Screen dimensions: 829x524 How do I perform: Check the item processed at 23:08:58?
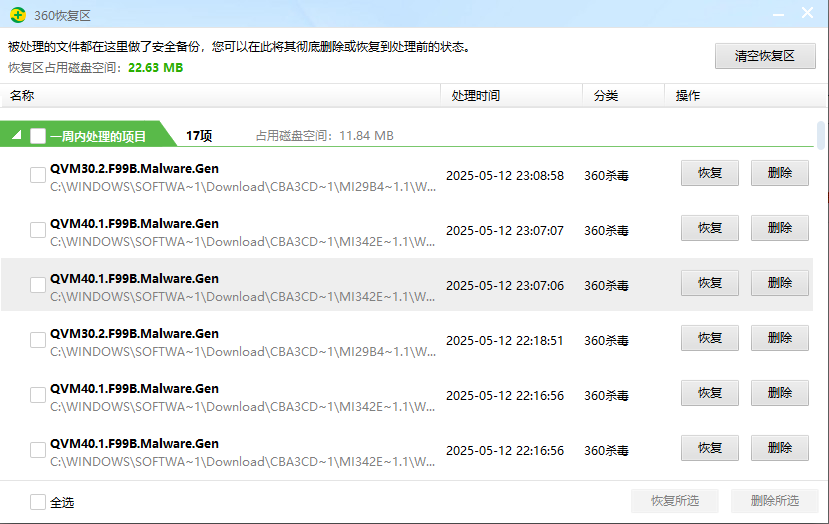(x=38, y=175)
